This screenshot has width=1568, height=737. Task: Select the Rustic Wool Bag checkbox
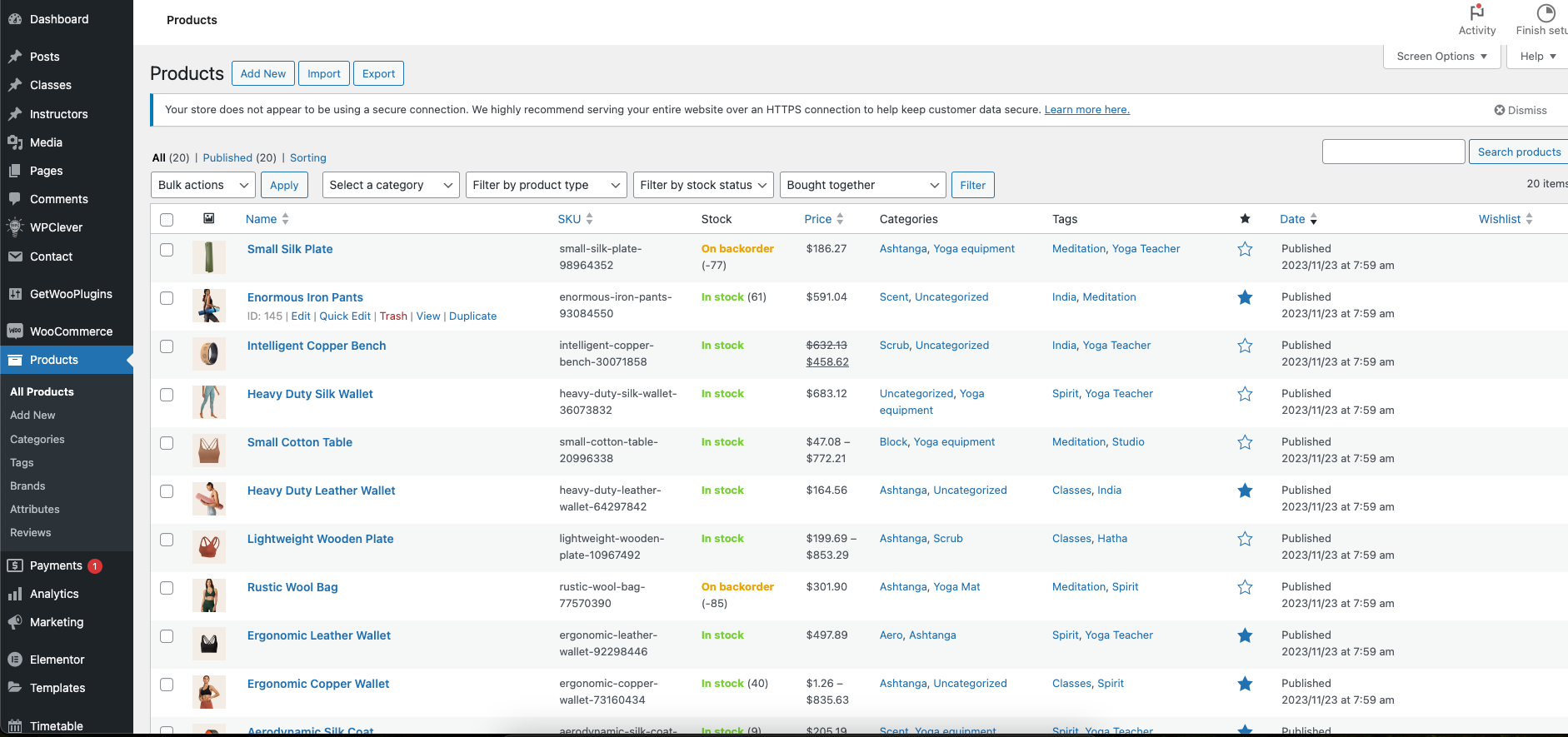(x=167, y=588)
